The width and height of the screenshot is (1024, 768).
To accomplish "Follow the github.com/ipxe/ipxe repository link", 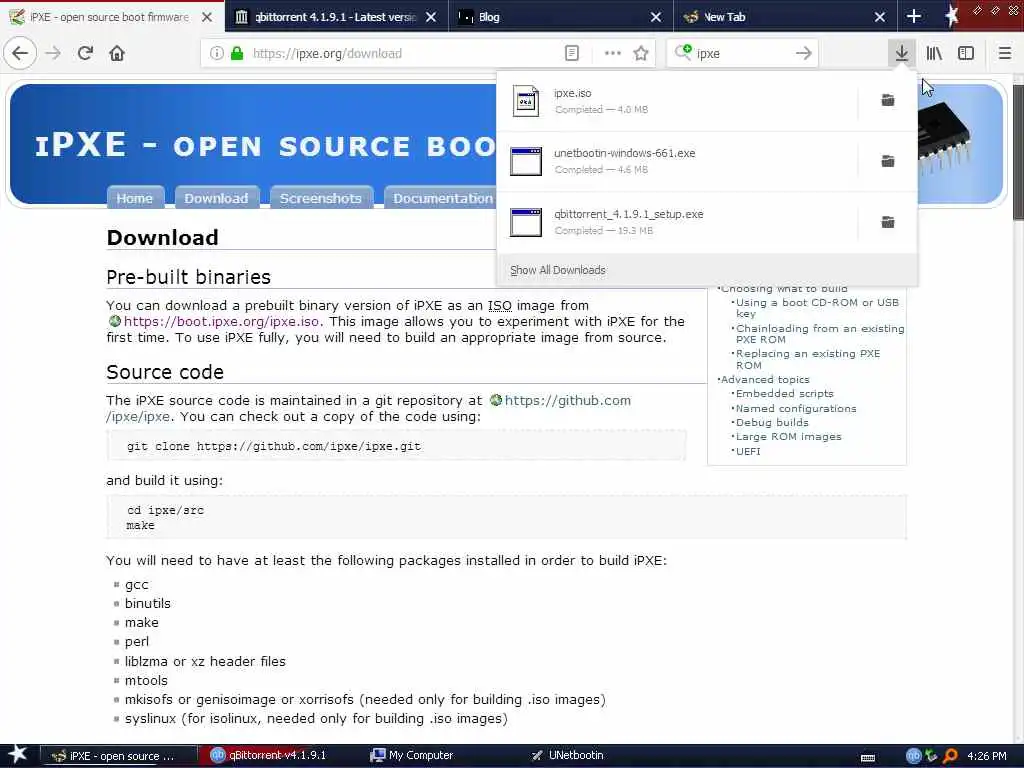I will [568, 400].
